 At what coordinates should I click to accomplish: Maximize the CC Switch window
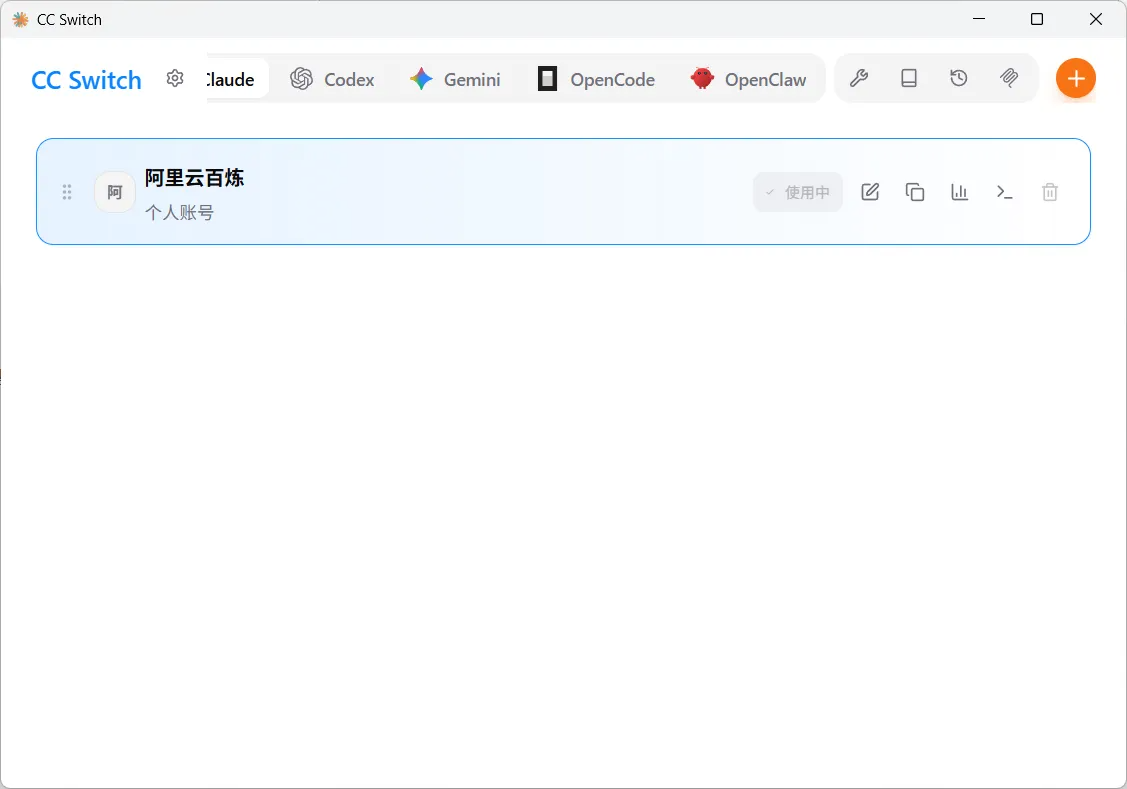click(x=1036, y=19)
